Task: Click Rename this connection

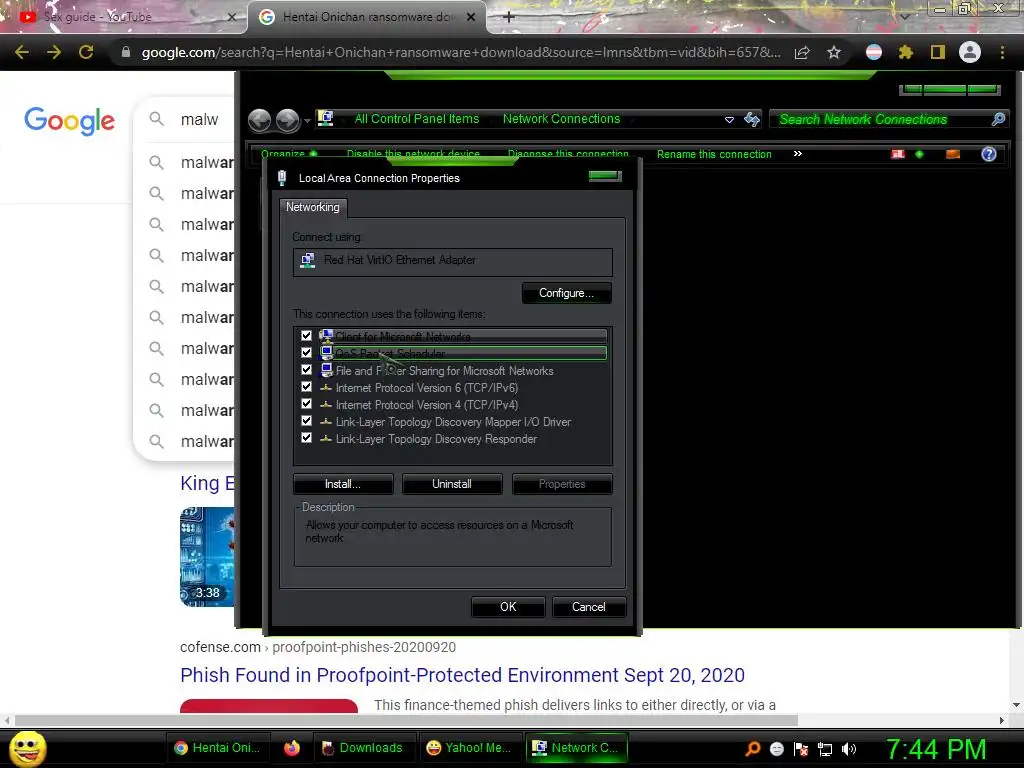Action: tap(714, 154)
